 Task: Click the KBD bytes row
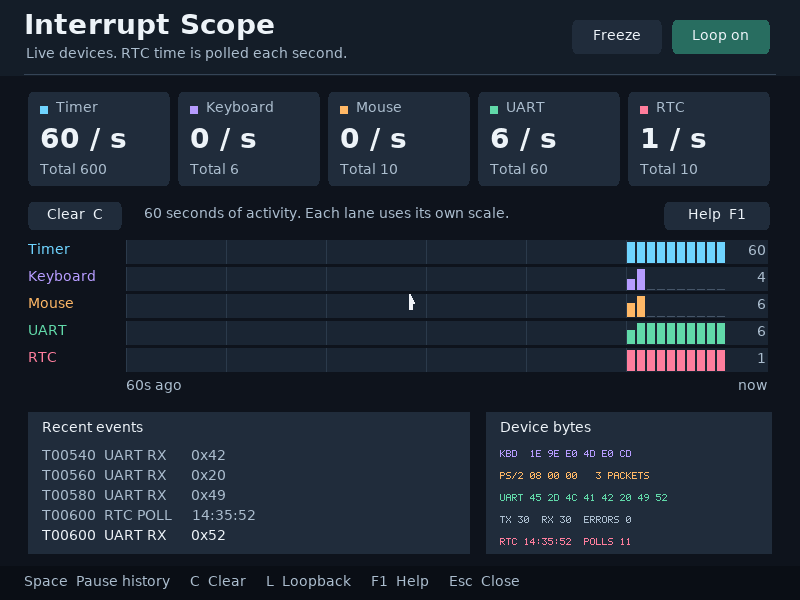click(565, 454)
